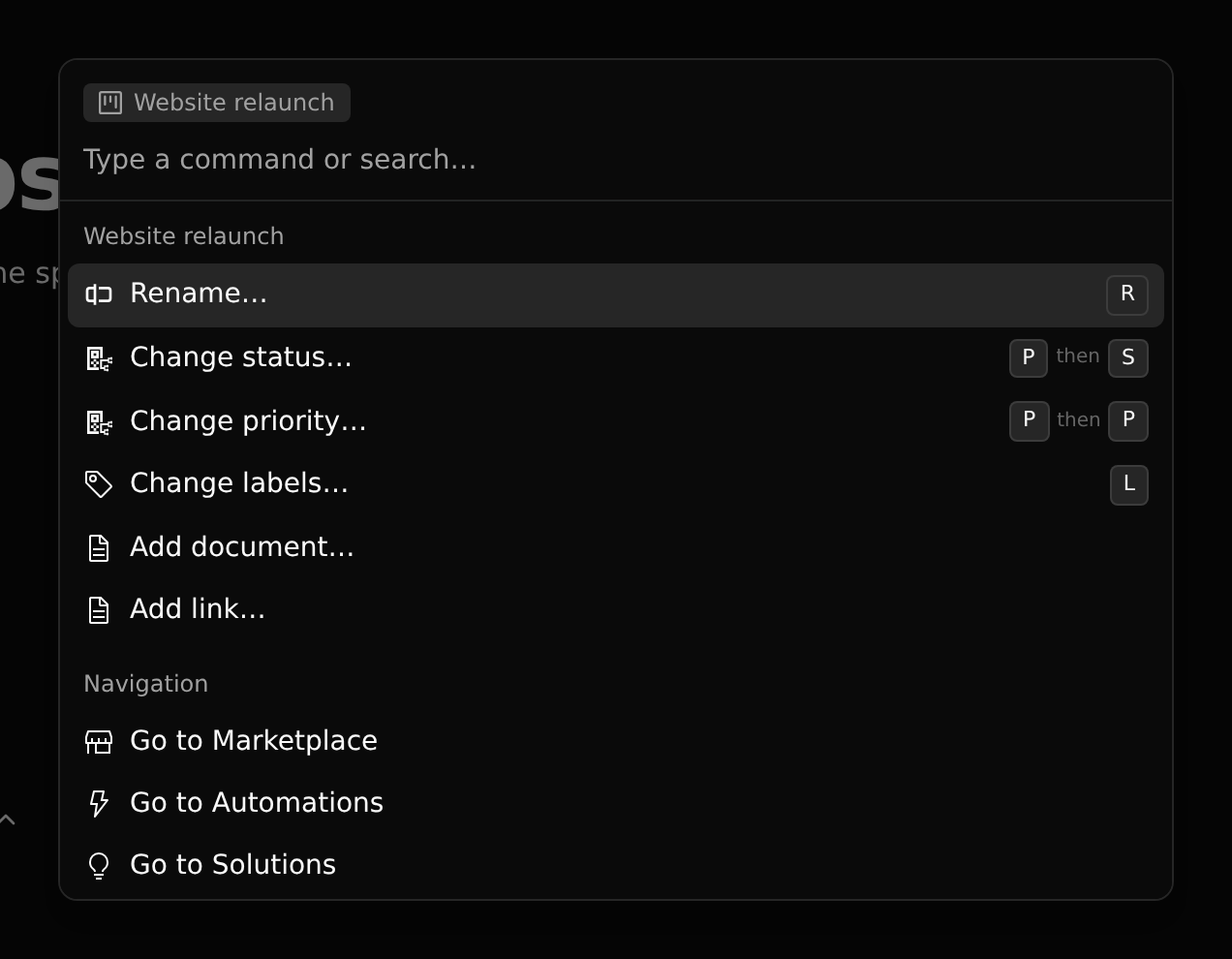Click the Add link file icon
Image resolution: width=1232 pixels, height=959 pixels.
(x=99, y=610)
